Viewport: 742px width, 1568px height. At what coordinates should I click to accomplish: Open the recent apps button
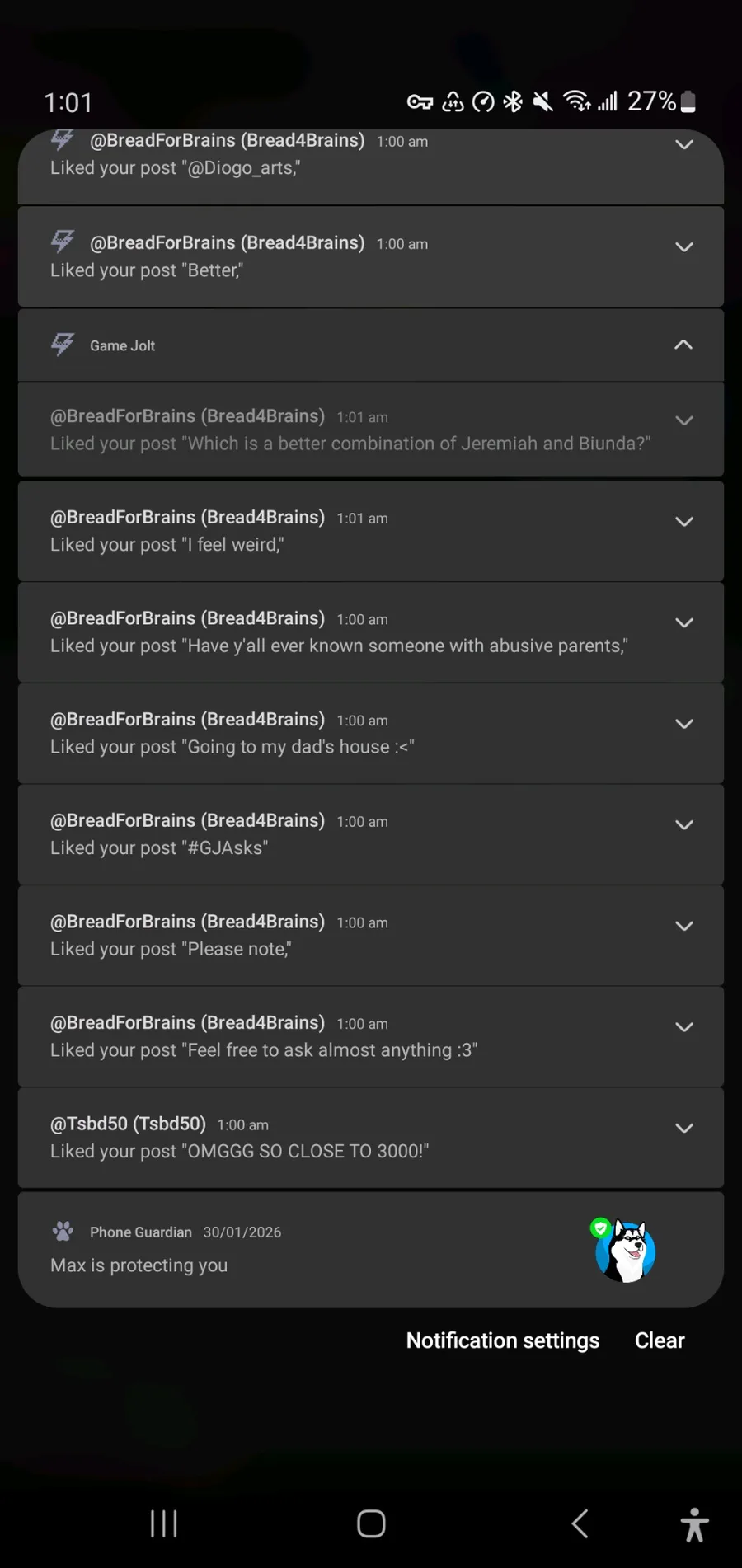(x=164, y=1523)
